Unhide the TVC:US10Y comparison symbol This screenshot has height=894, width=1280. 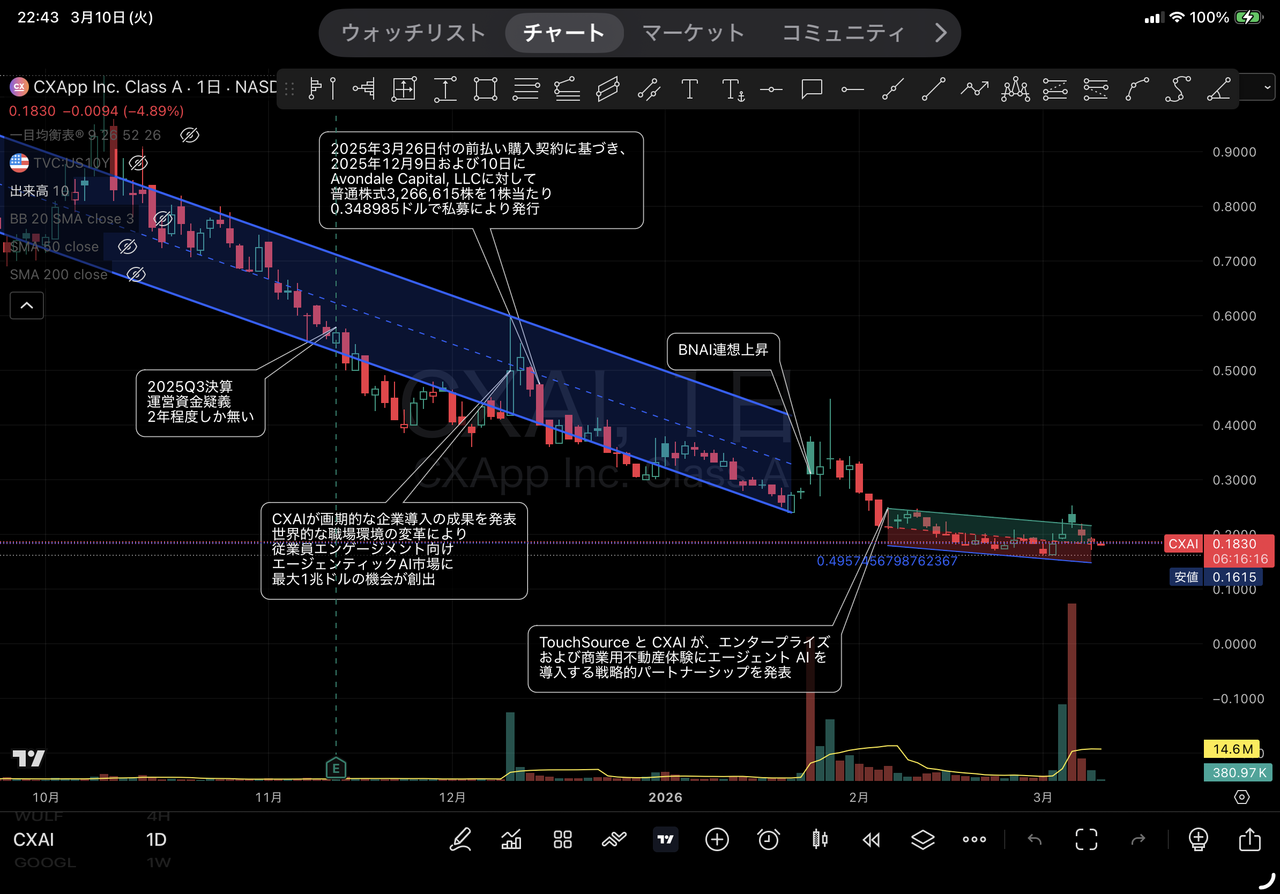(139, 162)
